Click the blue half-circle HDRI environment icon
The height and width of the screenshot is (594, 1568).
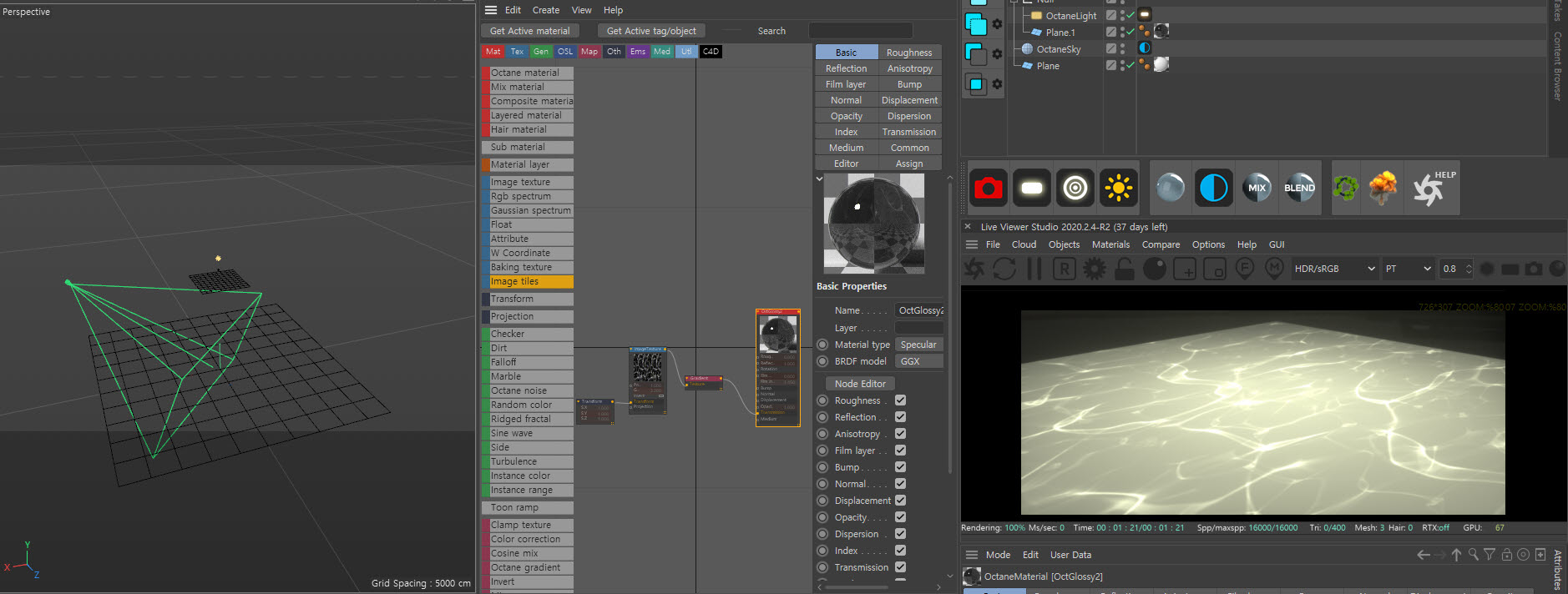(x=1213, y=188)
